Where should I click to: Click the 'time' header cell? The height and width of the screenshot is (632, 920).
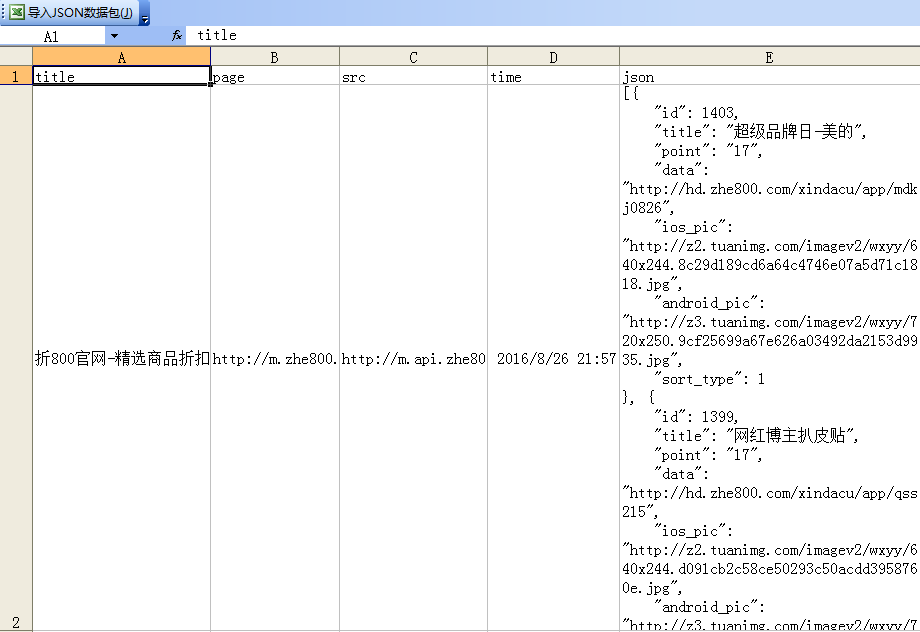[x=553, y=77]
